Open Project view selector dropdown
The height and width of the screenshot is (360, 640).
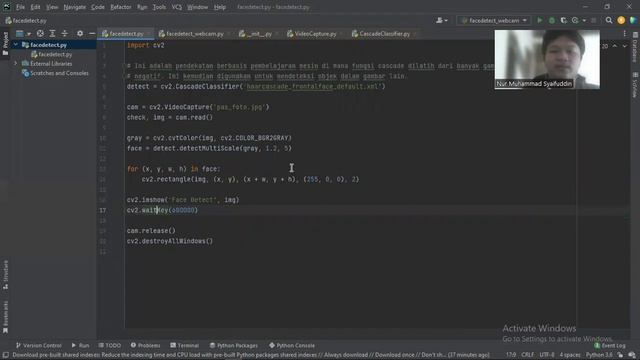pyautogui.click(x=23, y=33)
